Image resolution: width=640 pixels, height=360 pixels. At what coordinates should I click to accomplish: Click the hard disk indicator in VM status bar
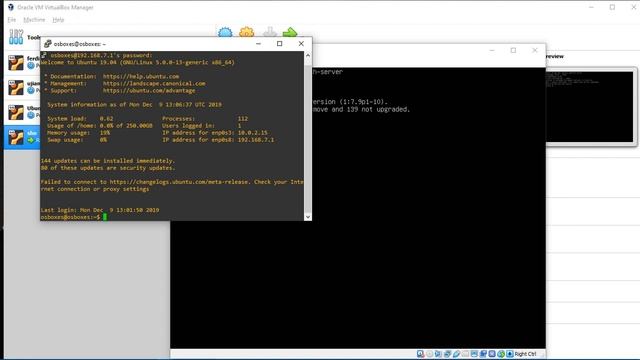coord(420,354)
